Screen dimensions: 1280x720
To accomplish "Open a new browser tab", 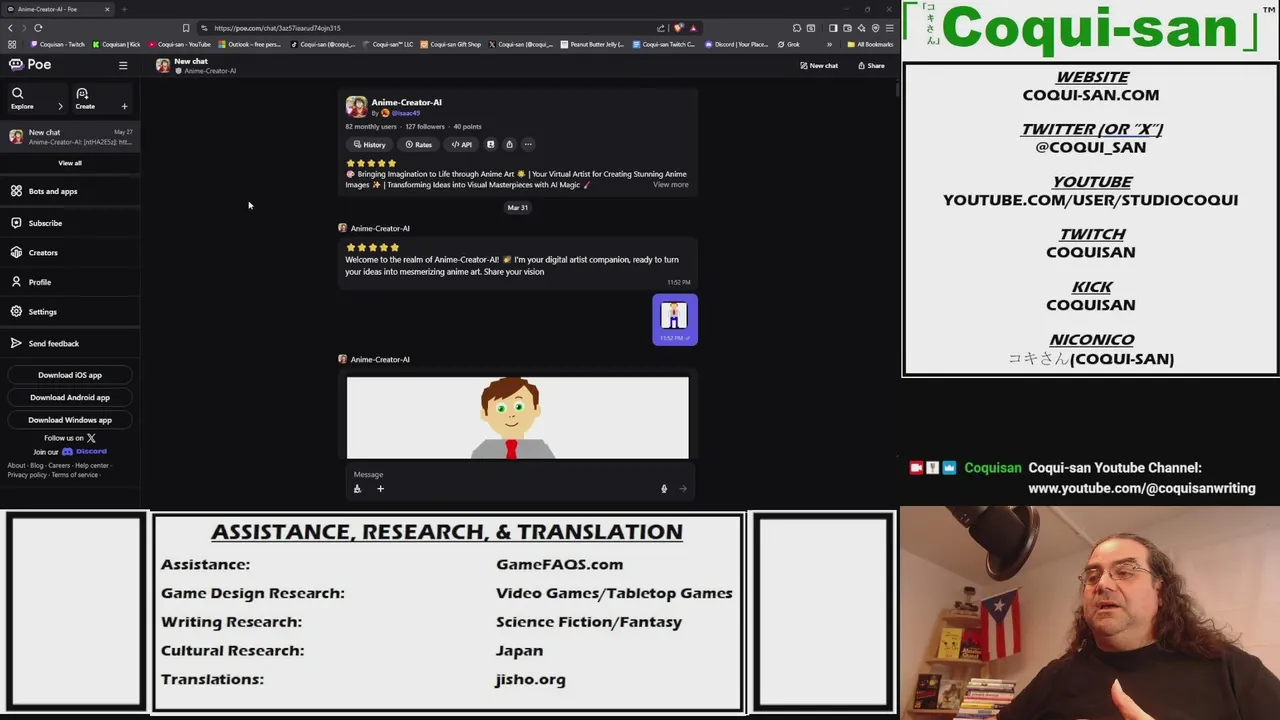I will [x=124, y=9].
